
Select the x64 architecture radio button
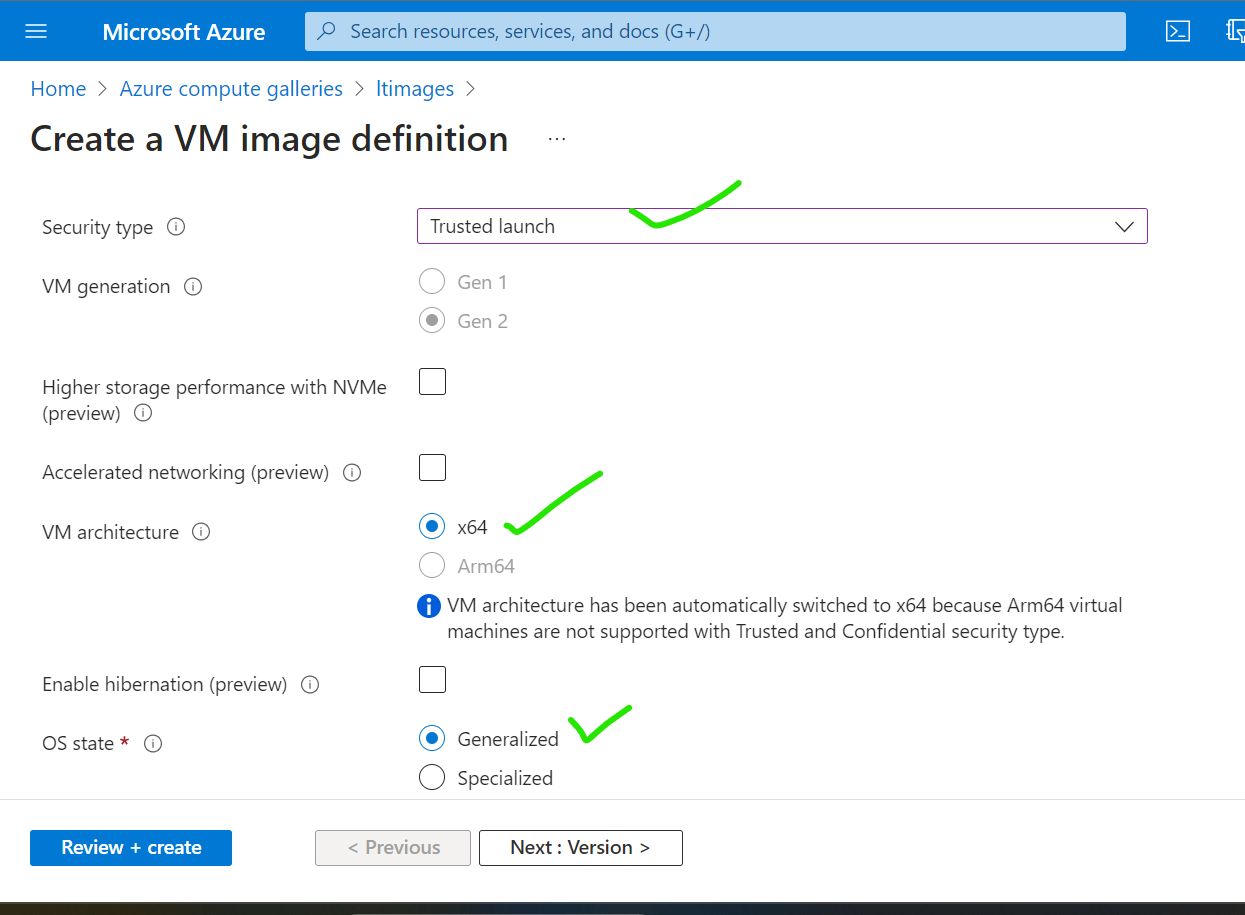(x=432, y=526)
